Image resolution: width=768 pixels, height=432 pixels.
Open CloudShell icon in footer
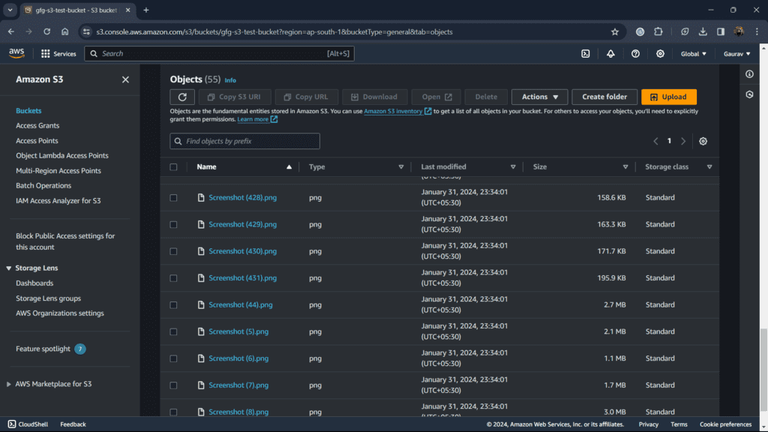click(x=12, y=424)
